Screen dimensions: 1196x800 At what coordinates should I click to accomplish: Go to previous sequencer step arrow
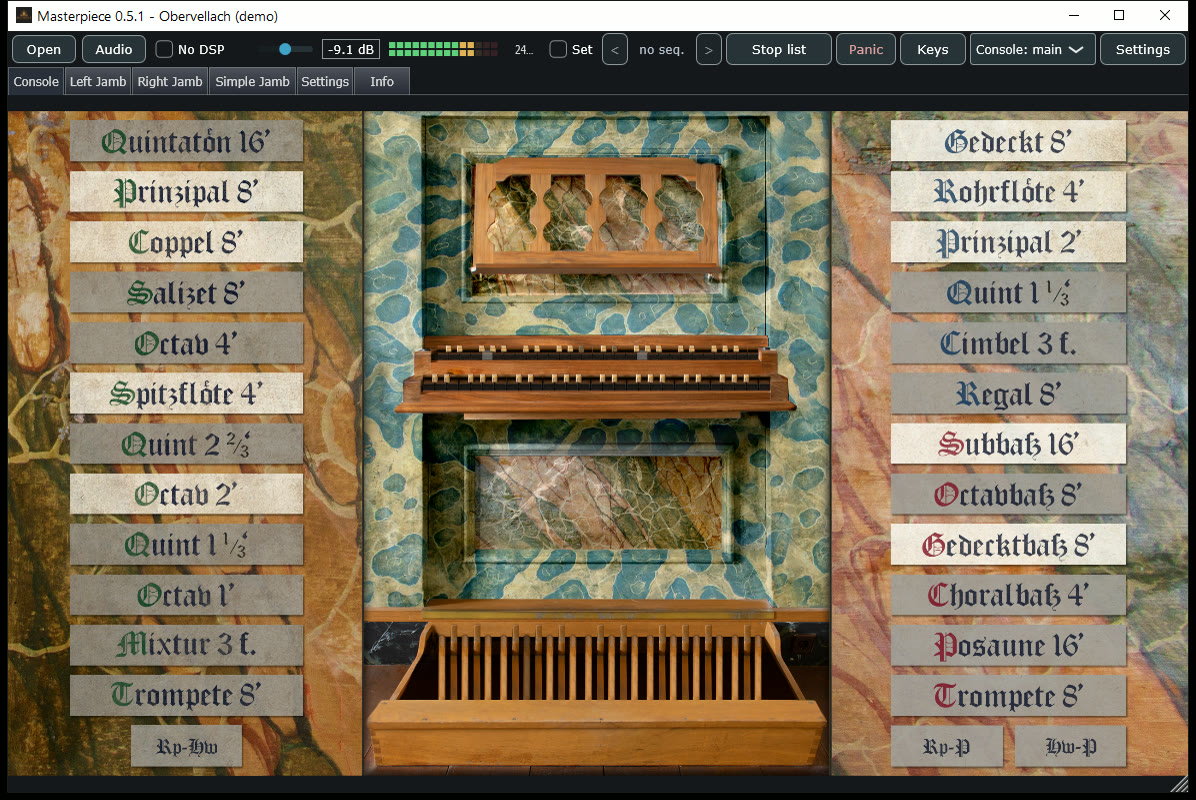click(x=615, y=50)
